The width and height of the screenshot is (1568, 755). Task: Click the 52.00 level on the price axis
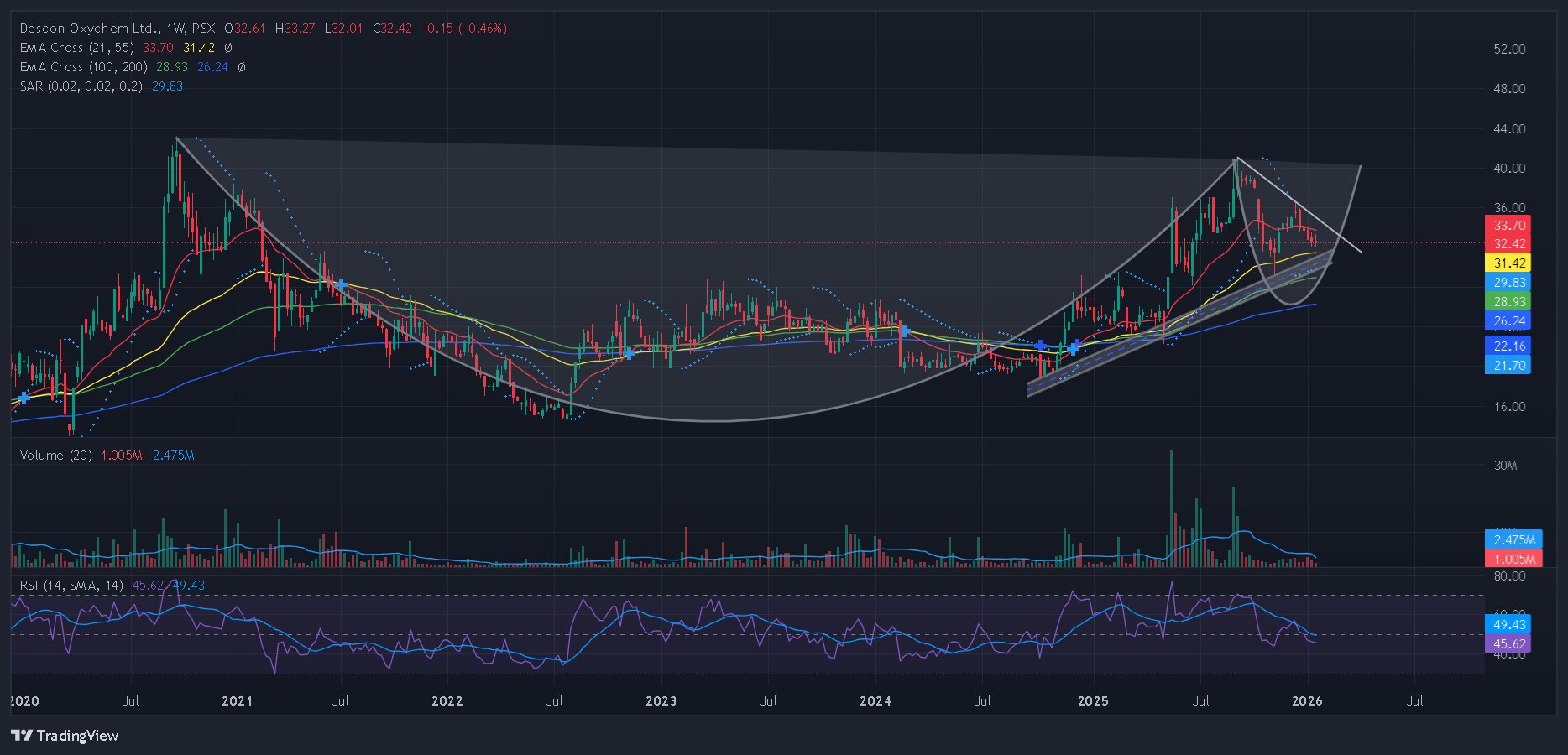[x=1508, y=49]
